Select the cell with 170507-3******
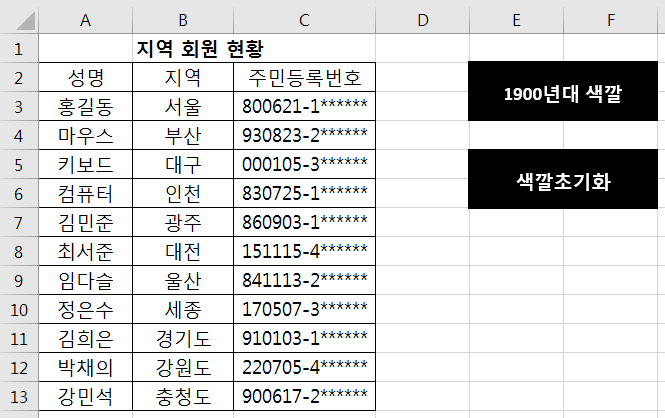665x418 pixels. click(x=305, y=309)
